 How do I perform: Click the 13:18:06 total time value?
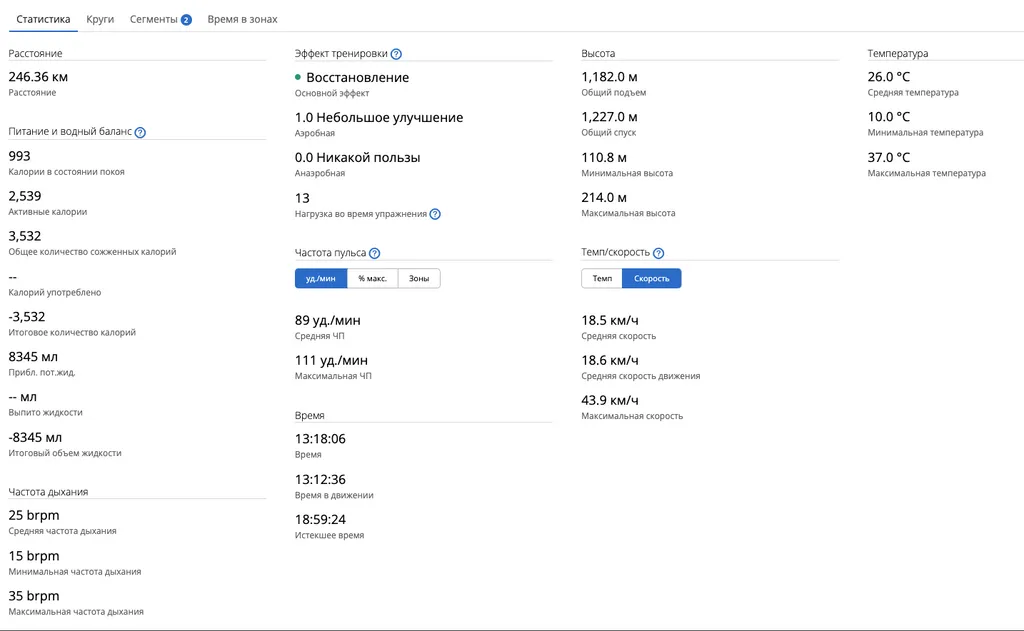click(320, 439)
